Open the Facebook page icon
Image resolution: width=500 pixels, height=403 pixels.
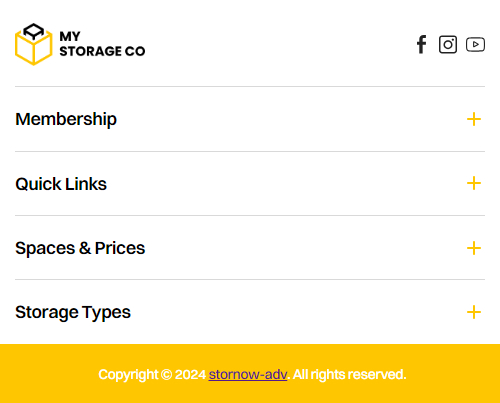pyautogui.click(x=422, y=44)
